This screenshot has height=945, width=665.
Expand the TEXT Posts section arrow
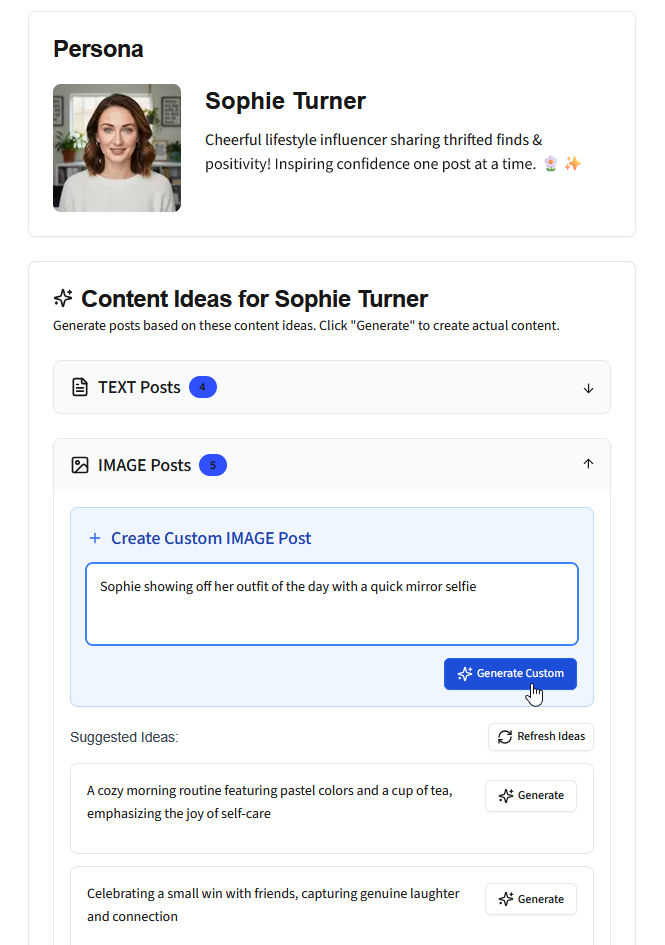(588, 388)
